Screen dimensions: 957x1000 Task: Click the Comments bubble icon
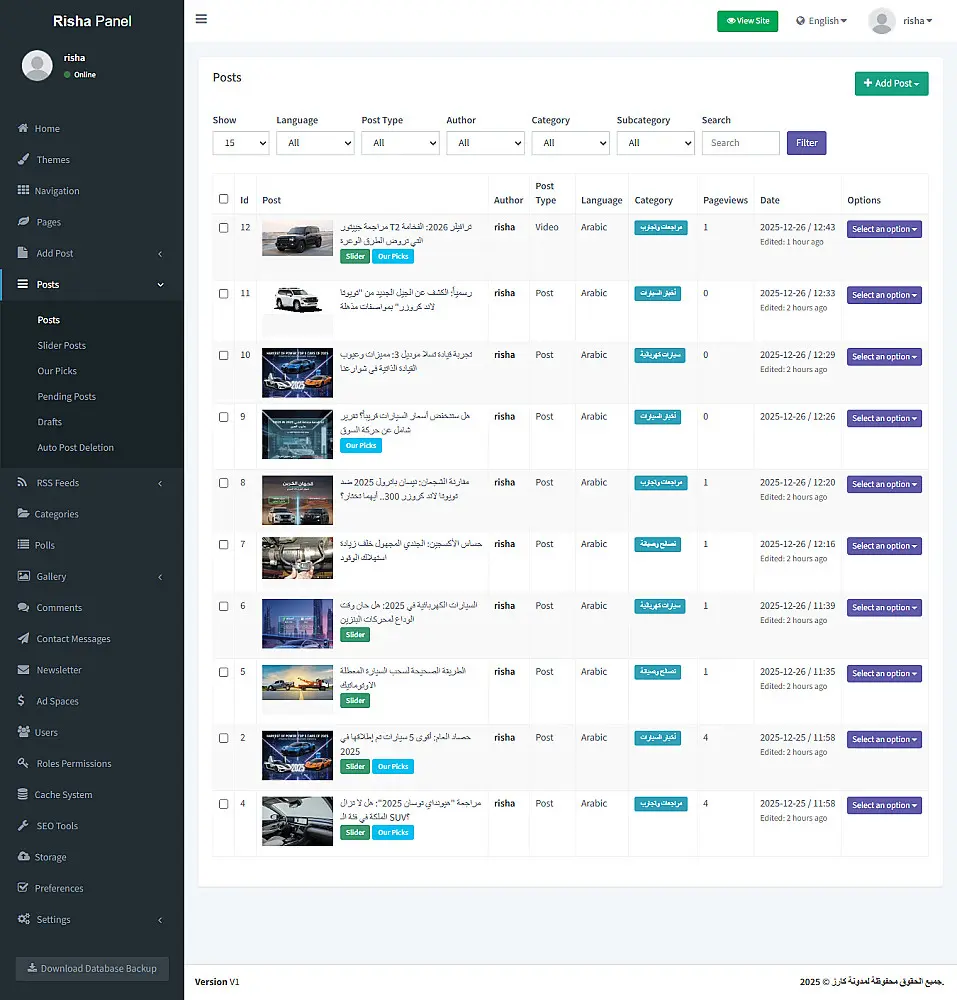click(23, 607)
